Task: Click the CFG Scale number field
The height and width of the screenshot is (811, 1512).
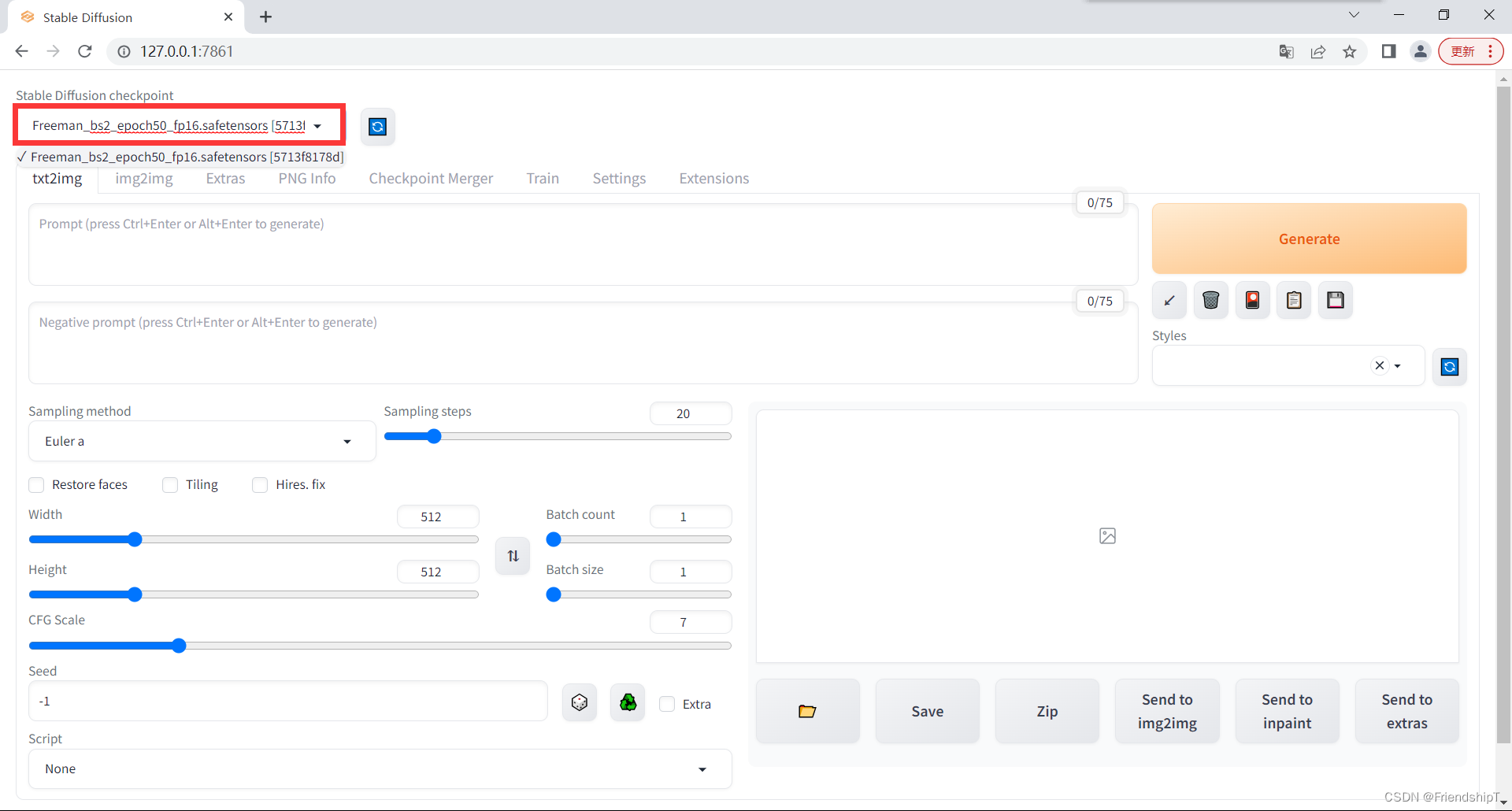Action: point(691,622)
